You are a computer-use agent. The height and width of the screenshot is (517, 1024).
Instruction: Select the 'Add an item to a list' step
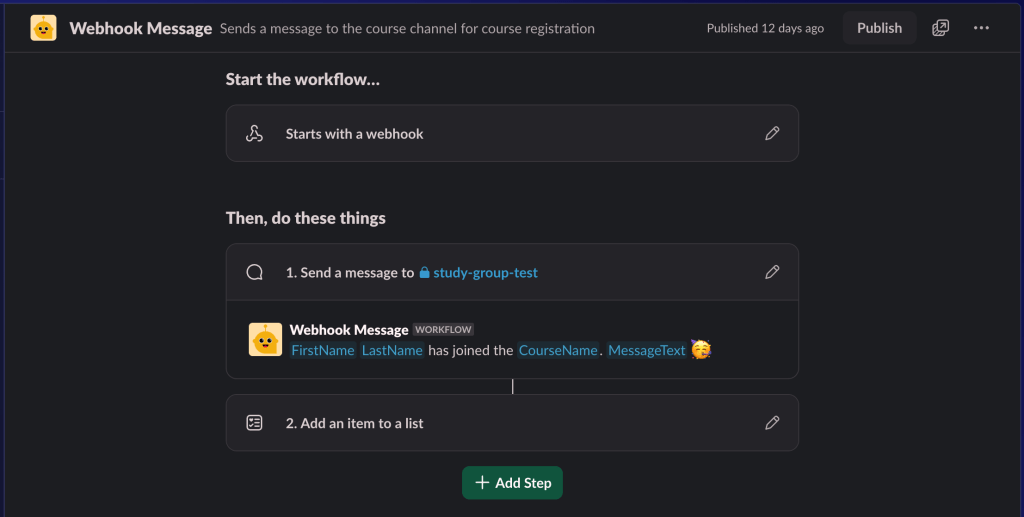coord(512,423)
